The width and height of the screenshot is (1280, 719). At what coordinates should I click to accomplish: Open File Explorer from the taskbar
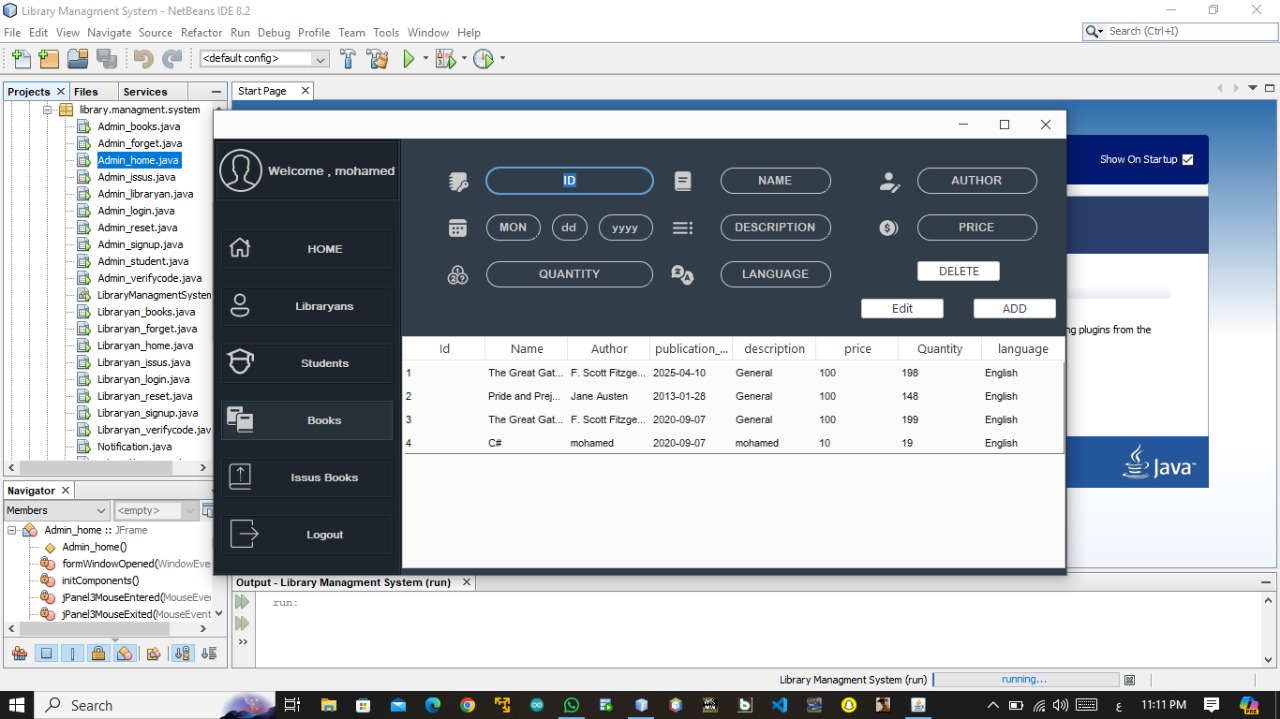(328, 705)
